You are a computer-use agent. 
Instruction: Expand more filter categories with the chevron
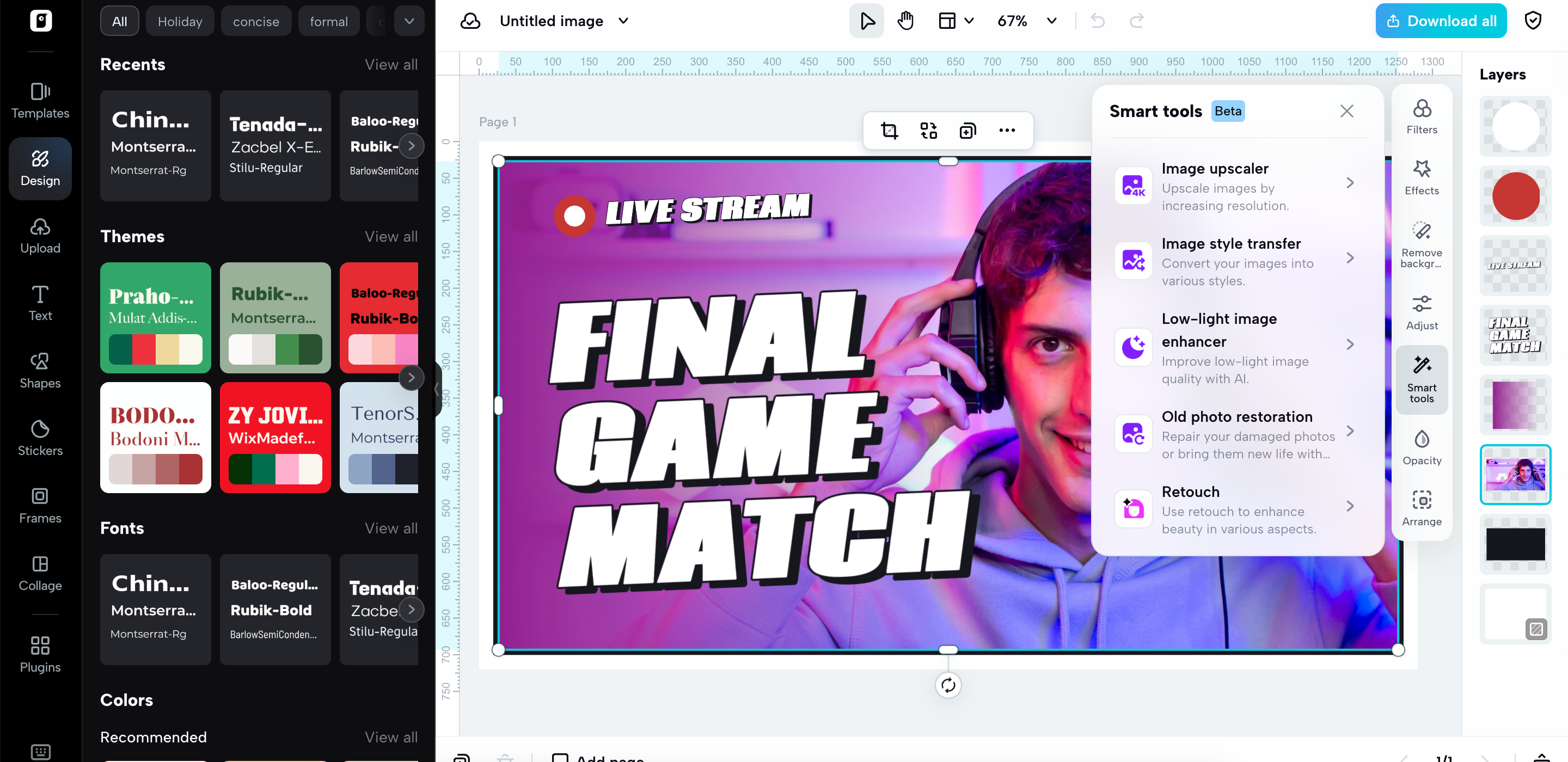click(409, 21)
